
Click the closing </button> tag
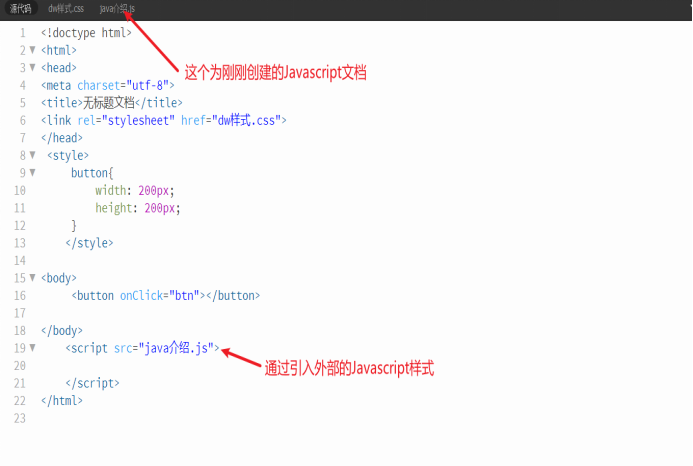pyautogui.click(x=233, y=296)
